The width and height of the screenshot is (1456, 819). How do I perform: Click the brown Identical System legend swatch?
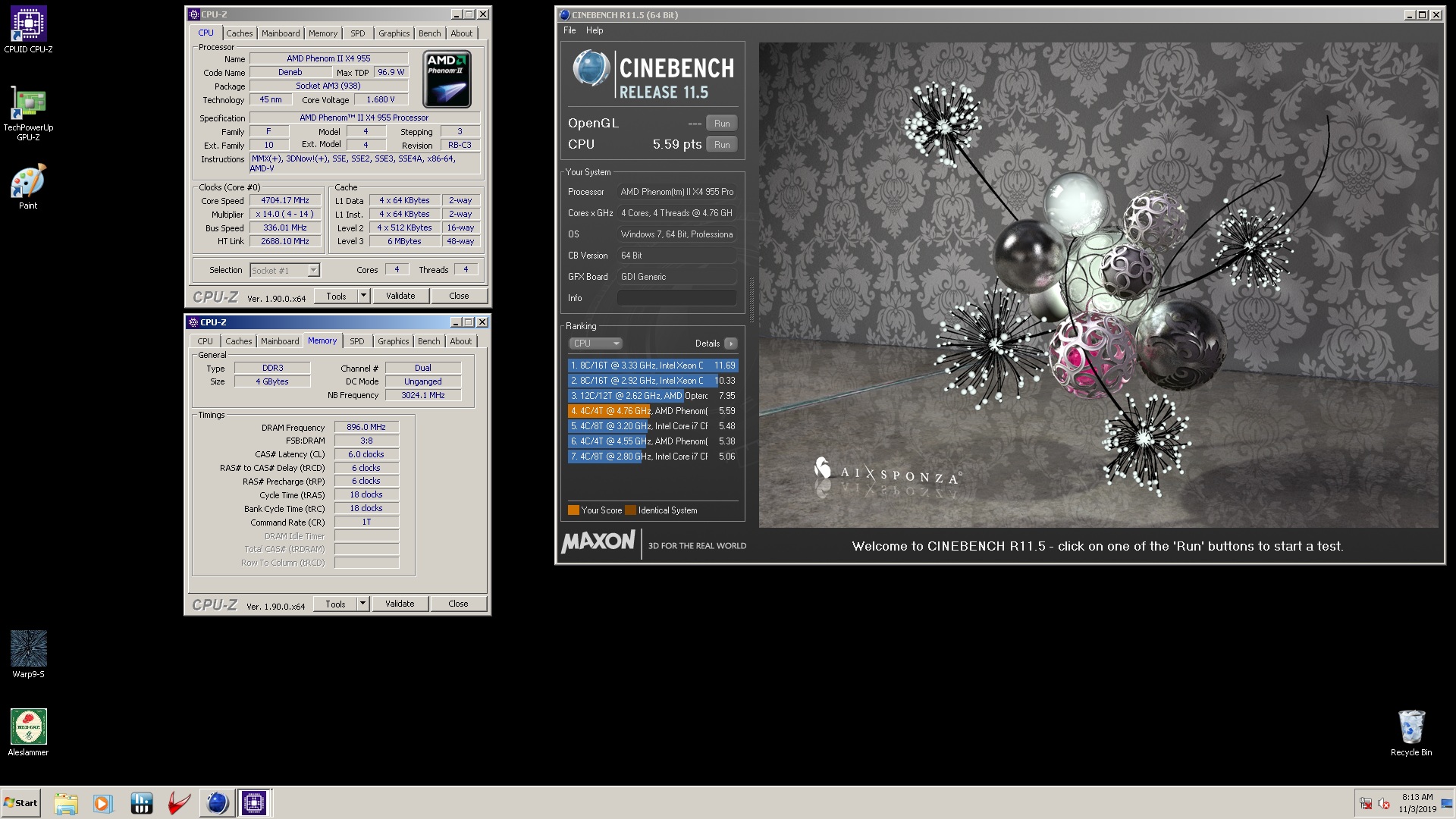click(x=630, y=510)
